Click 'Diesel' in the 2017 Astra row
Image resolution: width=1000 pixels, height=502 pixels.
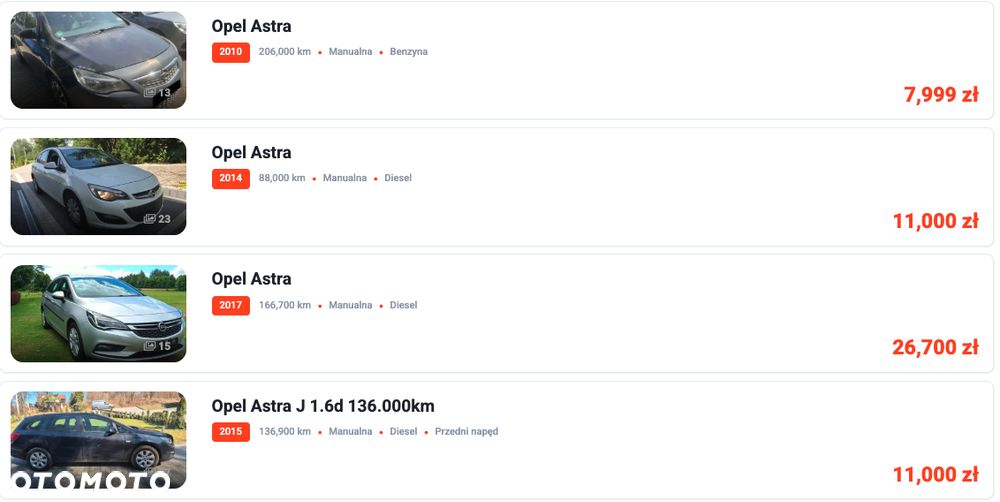coord(404,305)
